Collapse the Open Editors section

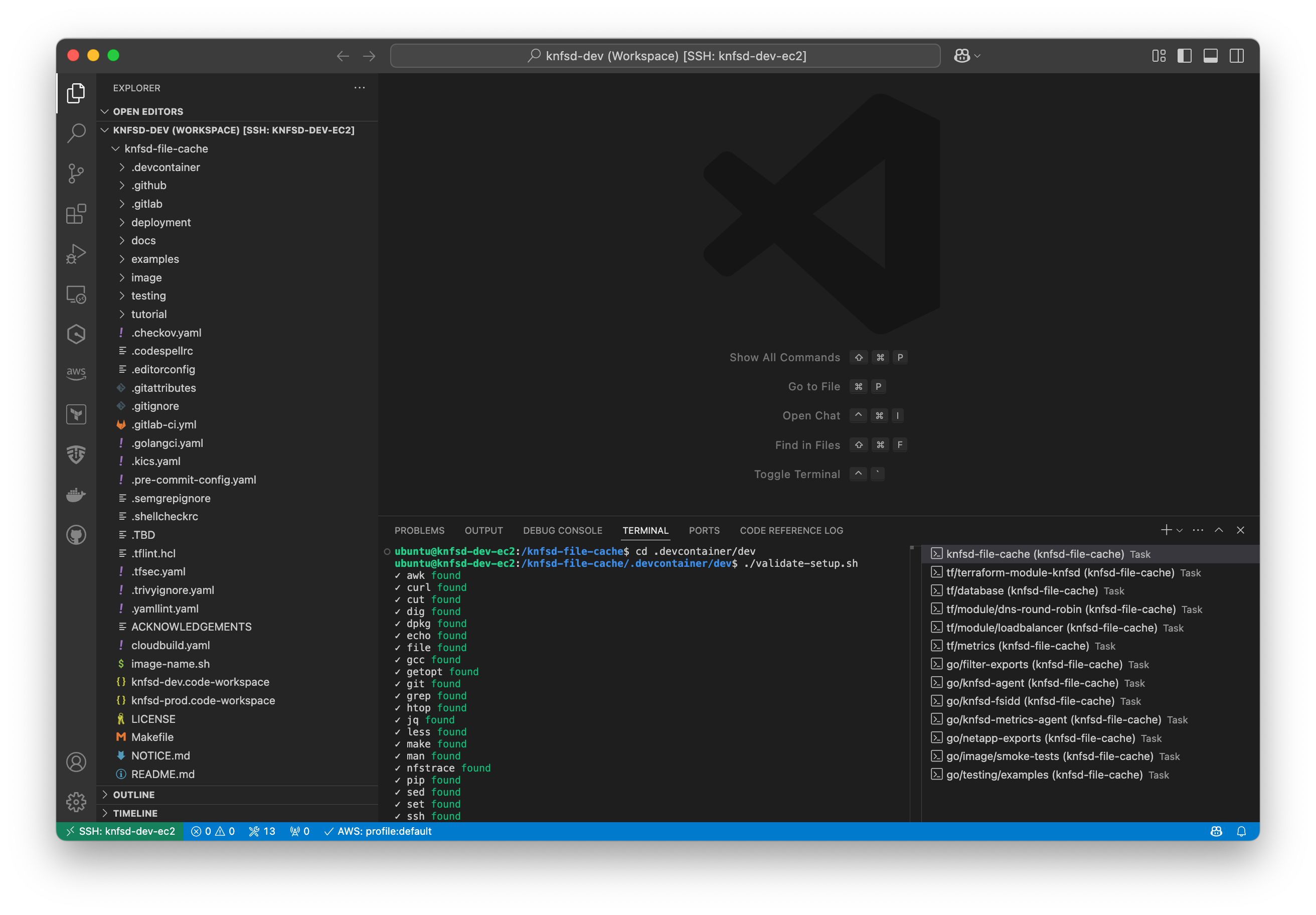pyautogui.click(x=237, y=111)
